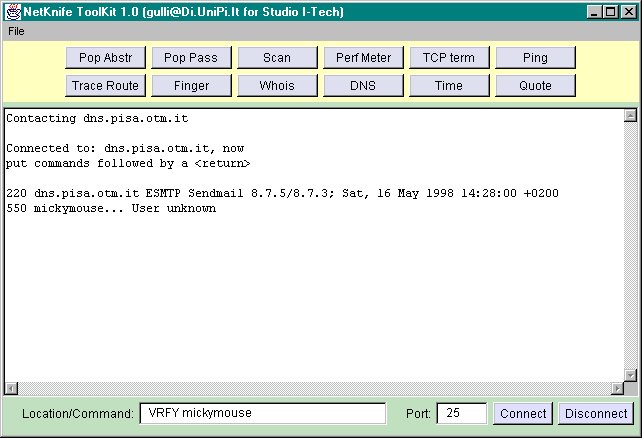Choose the Quote tool
642x438 pixels.
point(535,86)
